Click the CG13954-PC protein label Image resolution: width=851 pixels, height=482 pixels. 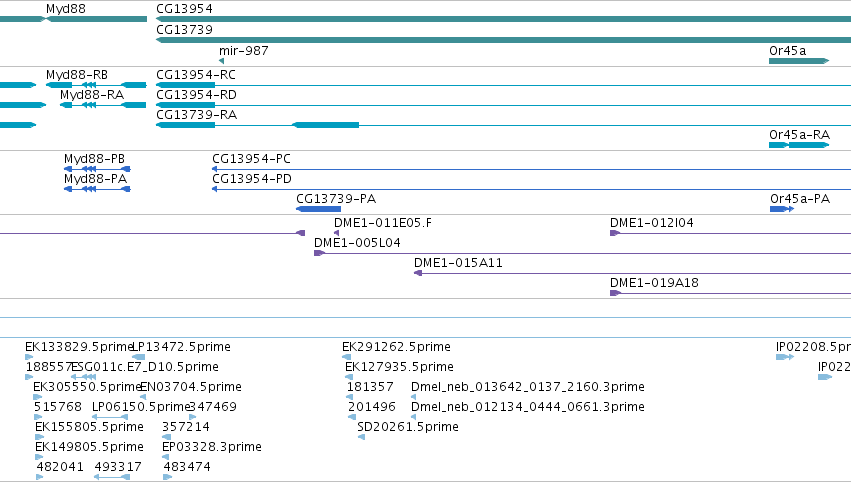pos(251,159)
